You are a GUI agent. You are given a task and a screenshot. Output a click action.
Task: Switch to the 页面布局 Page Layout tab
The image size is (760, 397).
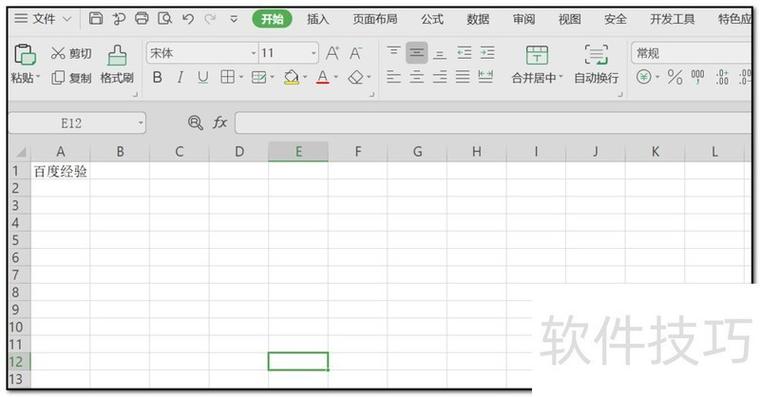coord(375,19)
